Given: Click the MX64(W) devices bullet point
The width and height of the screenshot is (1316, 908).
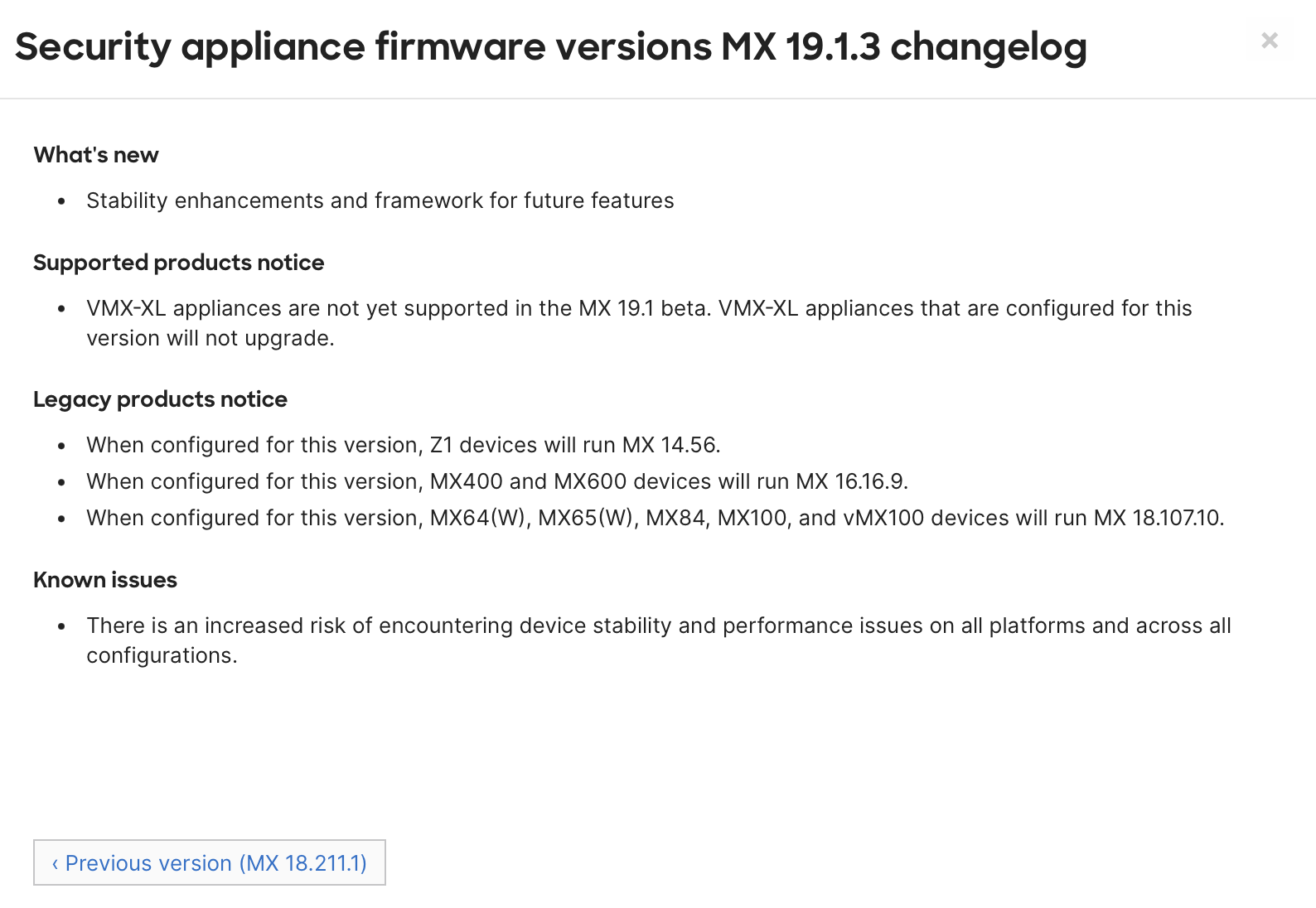Looking at the screenshot, I should [655, 518].
